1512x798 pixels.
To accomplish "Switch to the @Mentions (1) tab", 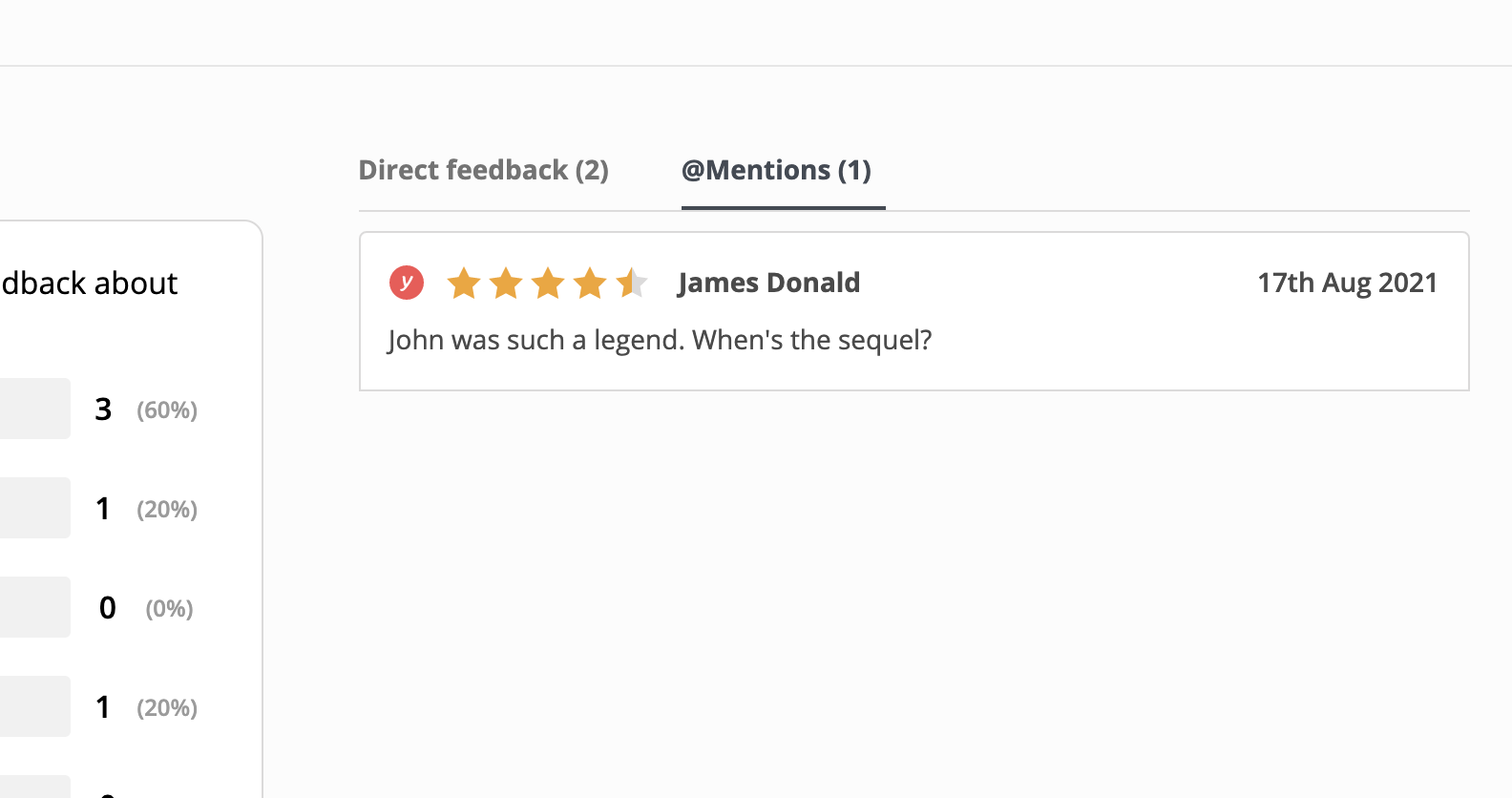I will point(776,170).
